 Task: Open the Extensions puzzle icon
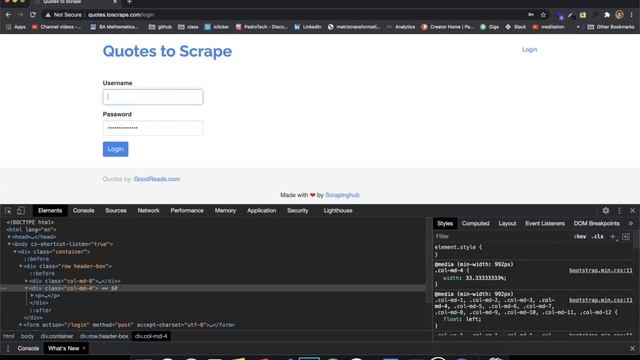[x=607, y=15]
